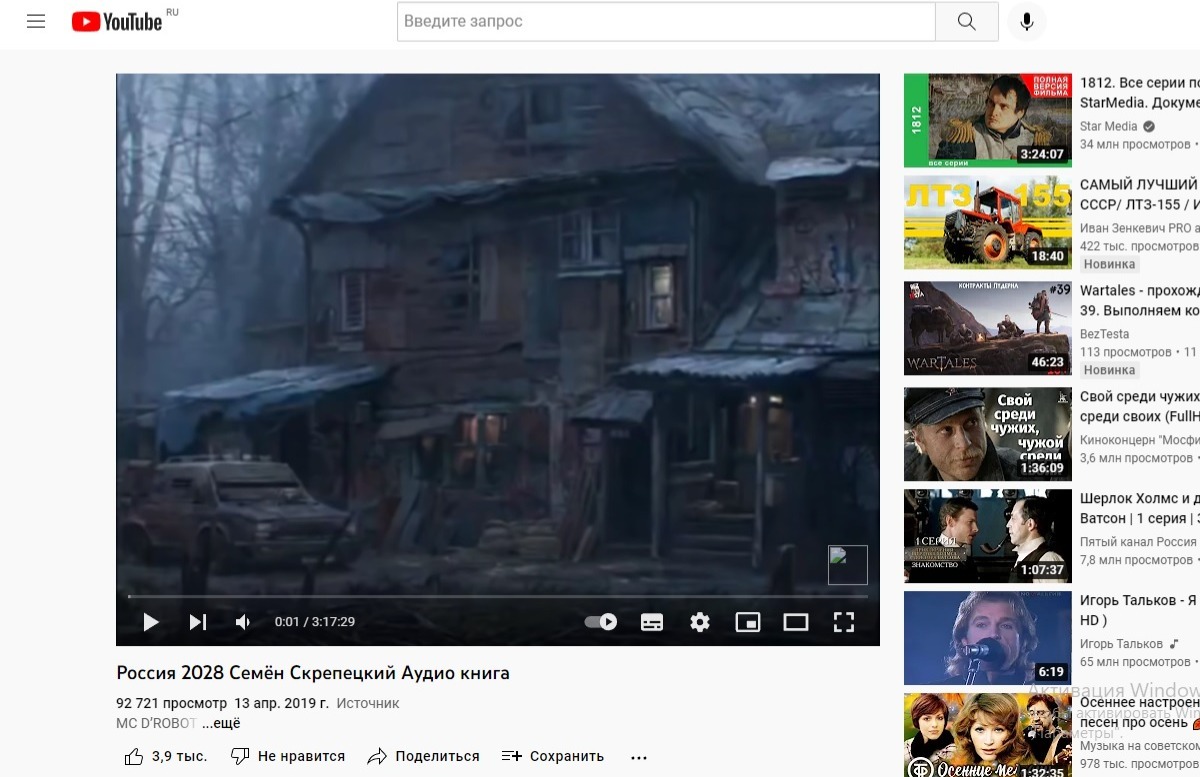Screen dimensions: 1200x777
Task: Like the video with thumbs up
Action: 135,756
